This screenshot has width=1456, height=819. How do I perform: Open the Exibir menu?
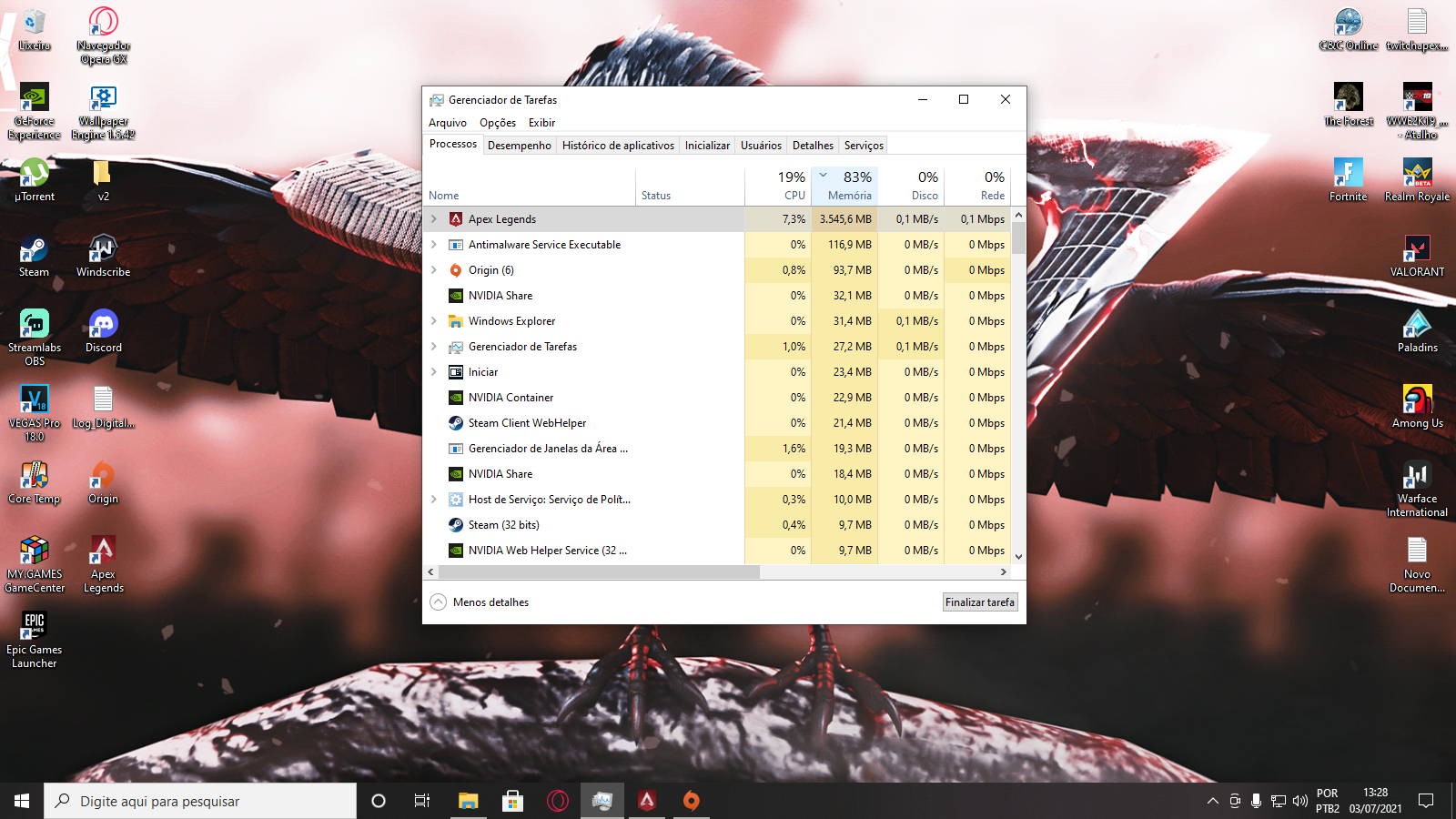tap(541, 123)
